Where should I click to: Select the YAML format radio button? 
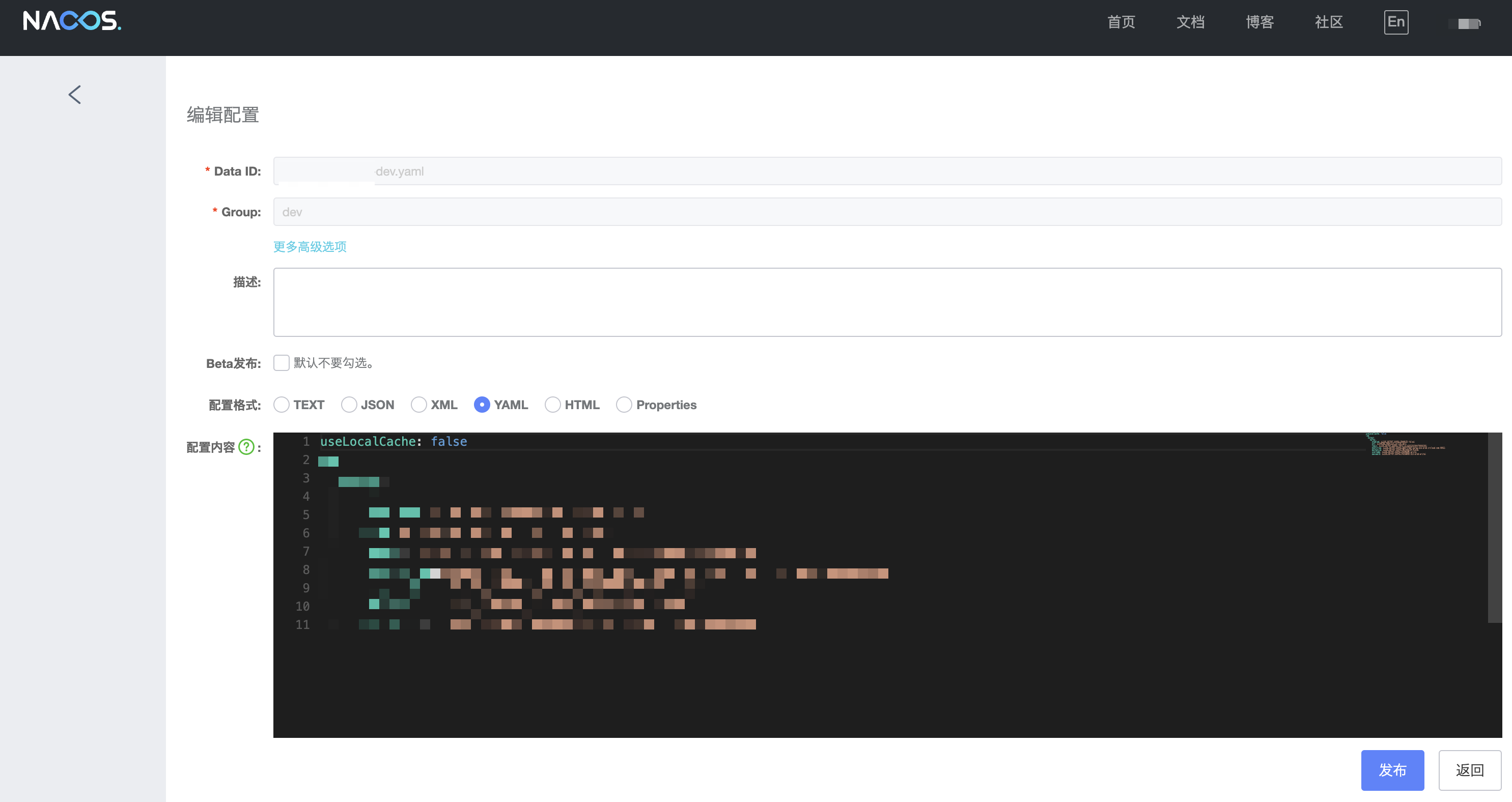tap(482, 405)
